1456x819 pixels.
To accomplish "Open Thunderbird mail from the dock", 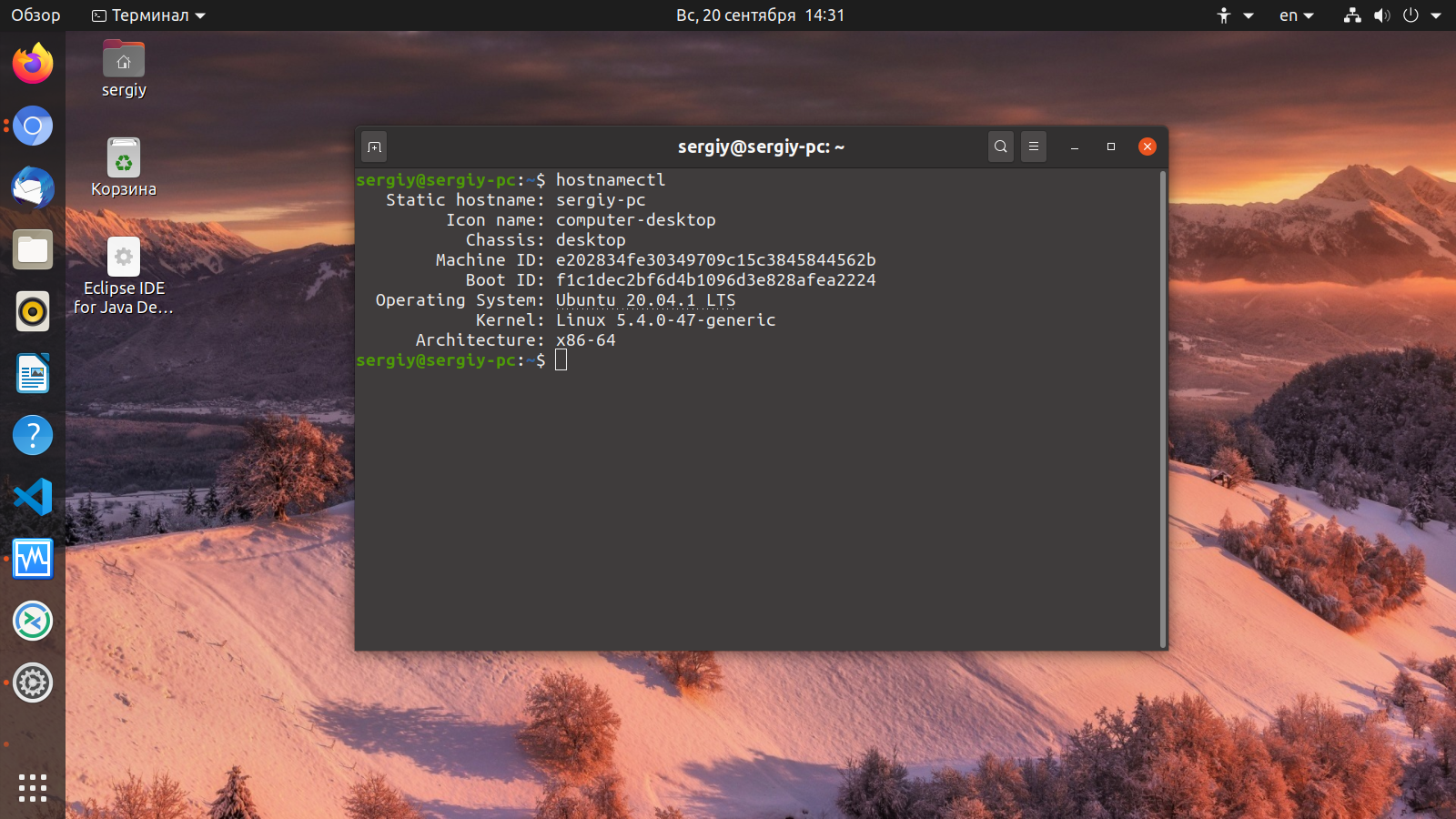I will 33,187.
